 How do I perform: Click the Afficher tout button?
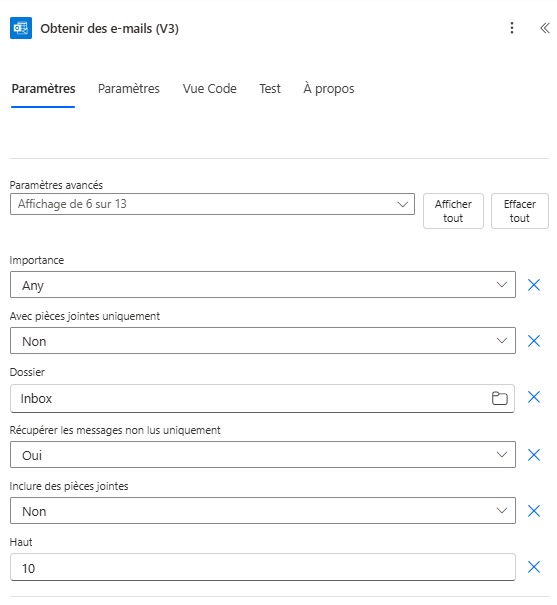[453, 211]
